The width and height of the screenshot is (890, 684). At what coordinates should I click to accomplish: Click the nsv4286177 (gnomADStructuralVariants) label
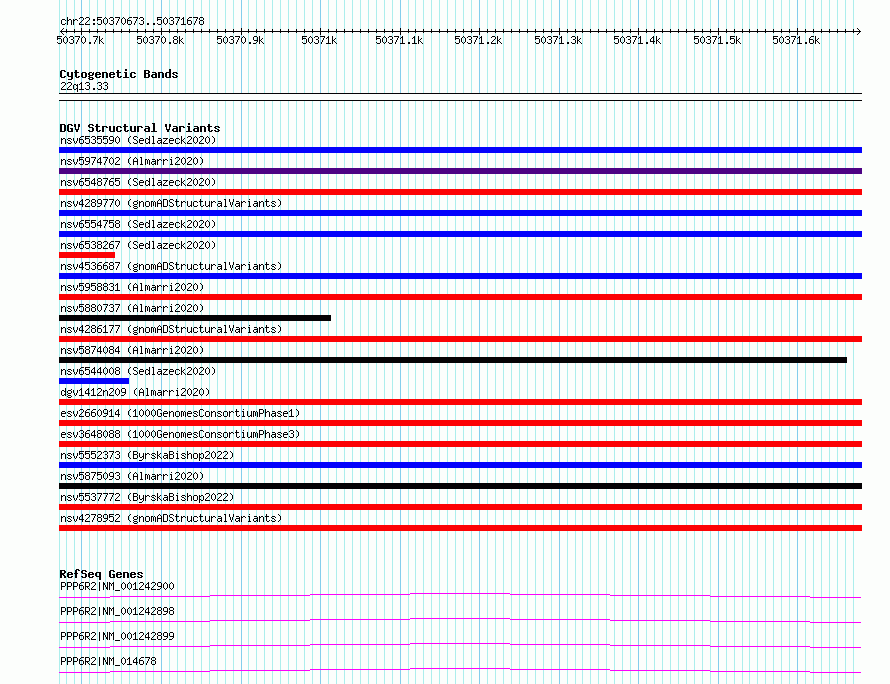171,329
